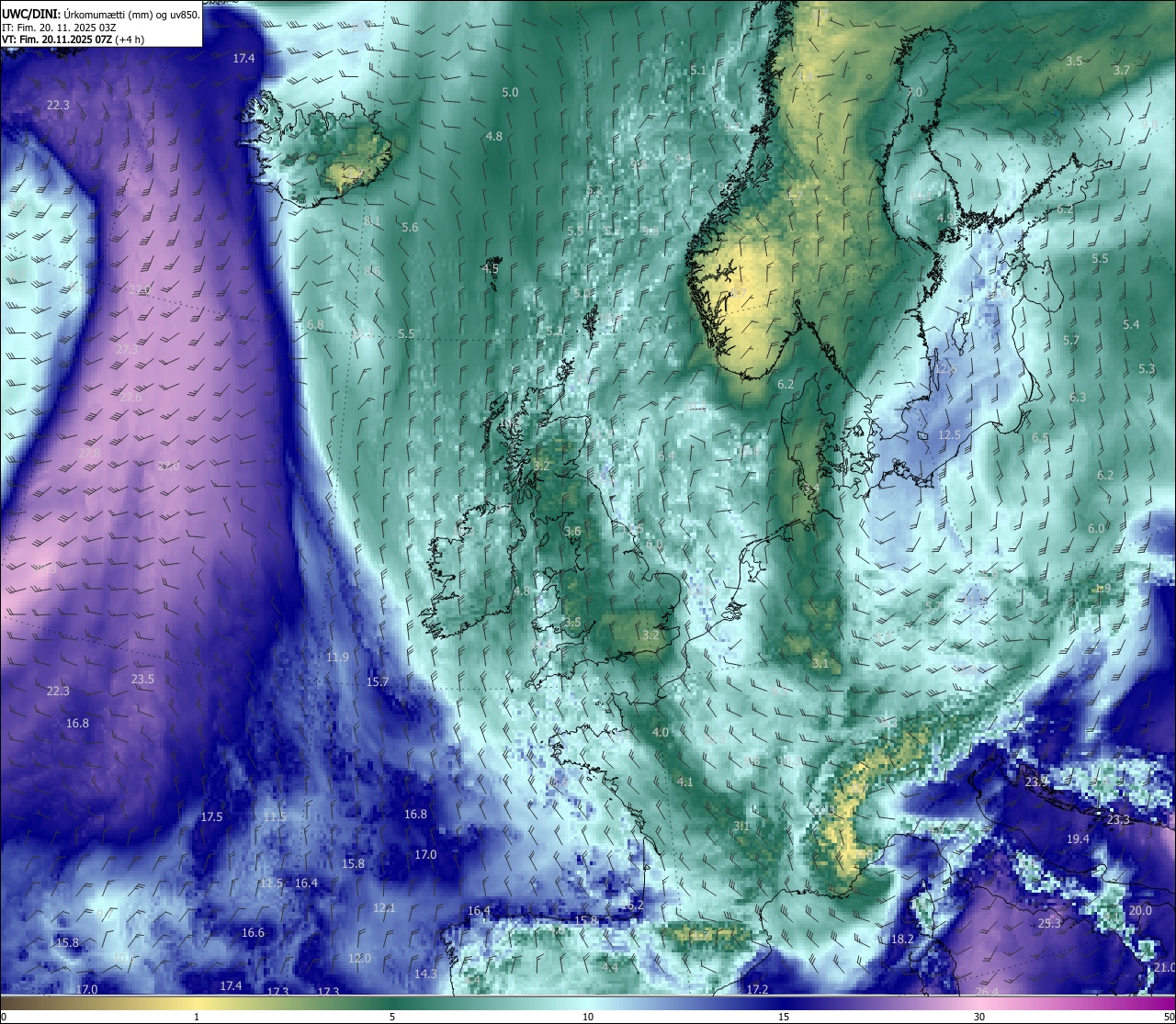Screen dimensions: 1176x1024
Task: Click the map value '25.3' over southern Italy
Action: click(1049, 924)
